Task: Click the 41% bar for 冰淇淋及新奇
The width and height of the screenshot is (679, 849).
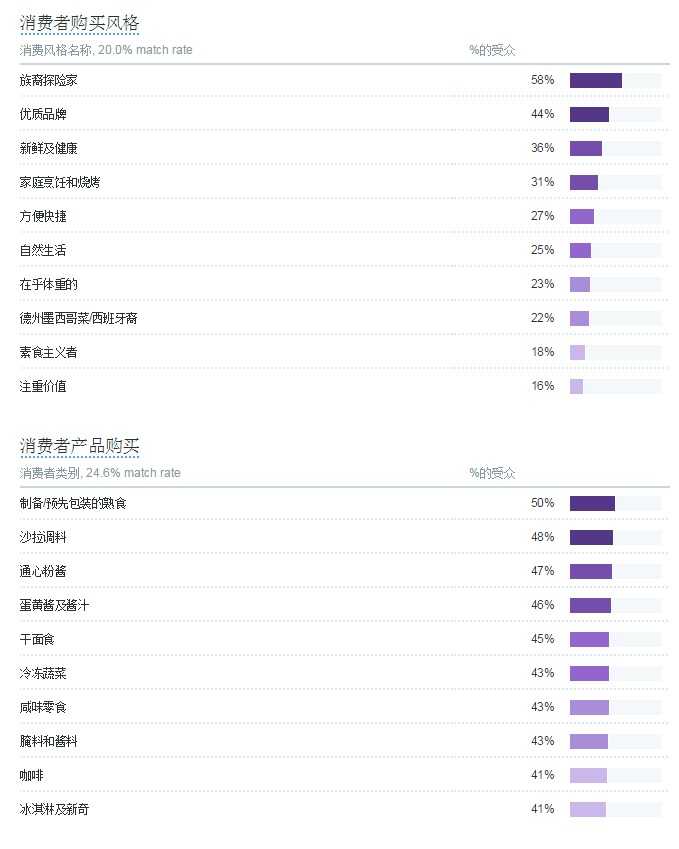Action: 588,809
